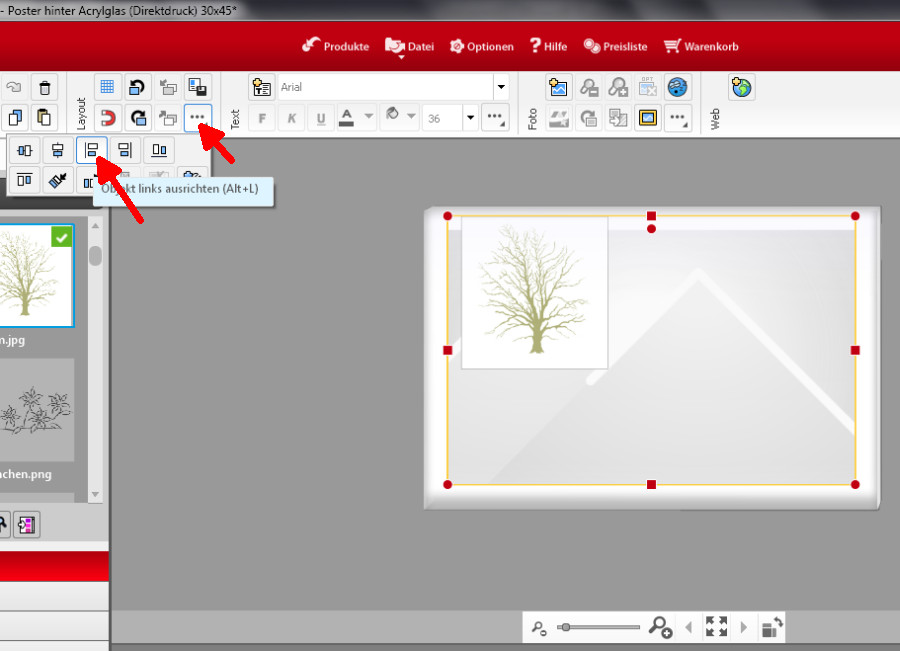The width and height of the screenshot is (900, 651).
Task: Click the red magnet snap icon
Action: point(108,118)
